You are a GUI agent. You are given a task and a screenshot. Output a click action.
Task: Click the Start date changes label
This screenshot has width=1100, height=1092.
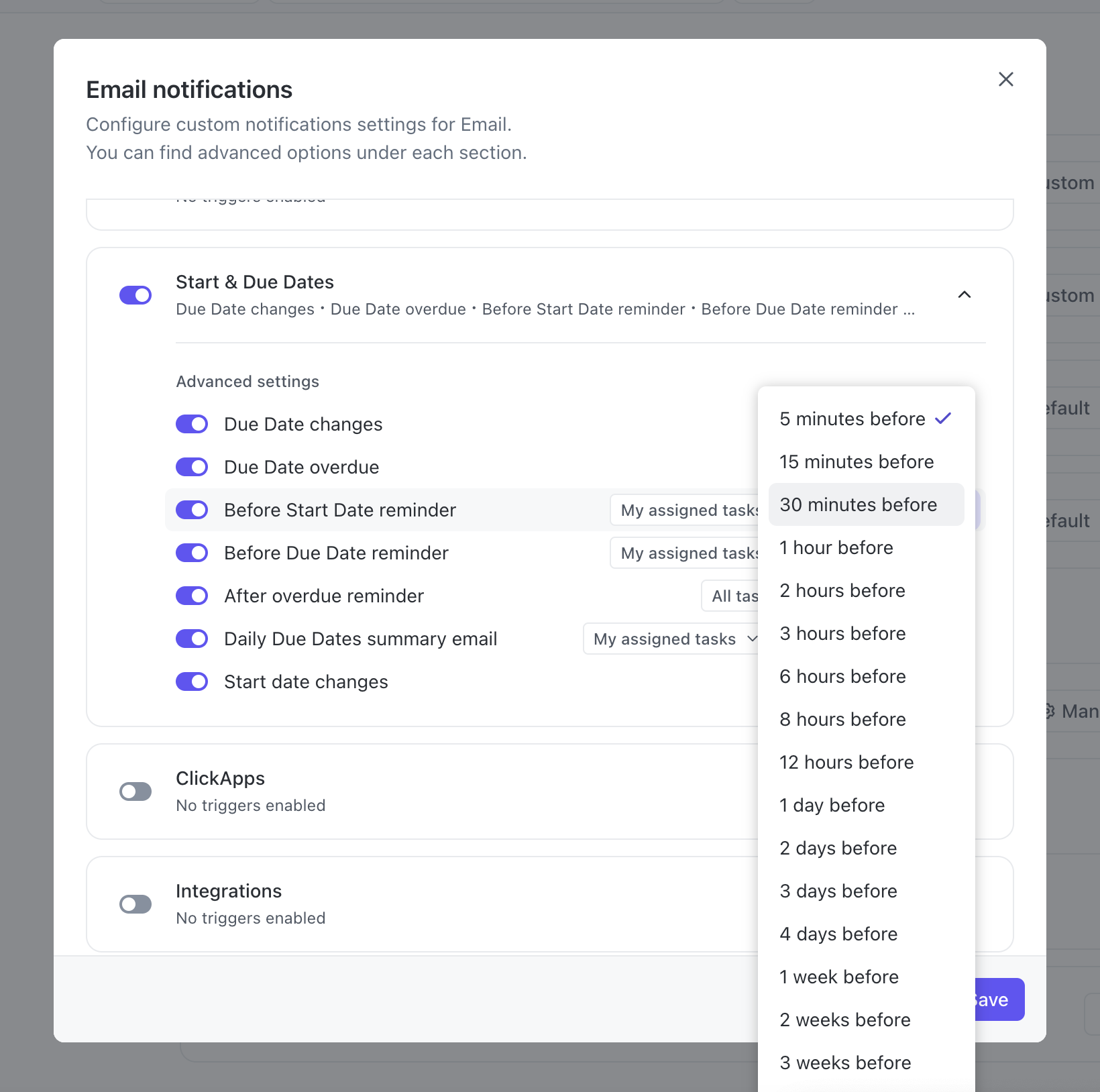(306, 681)
